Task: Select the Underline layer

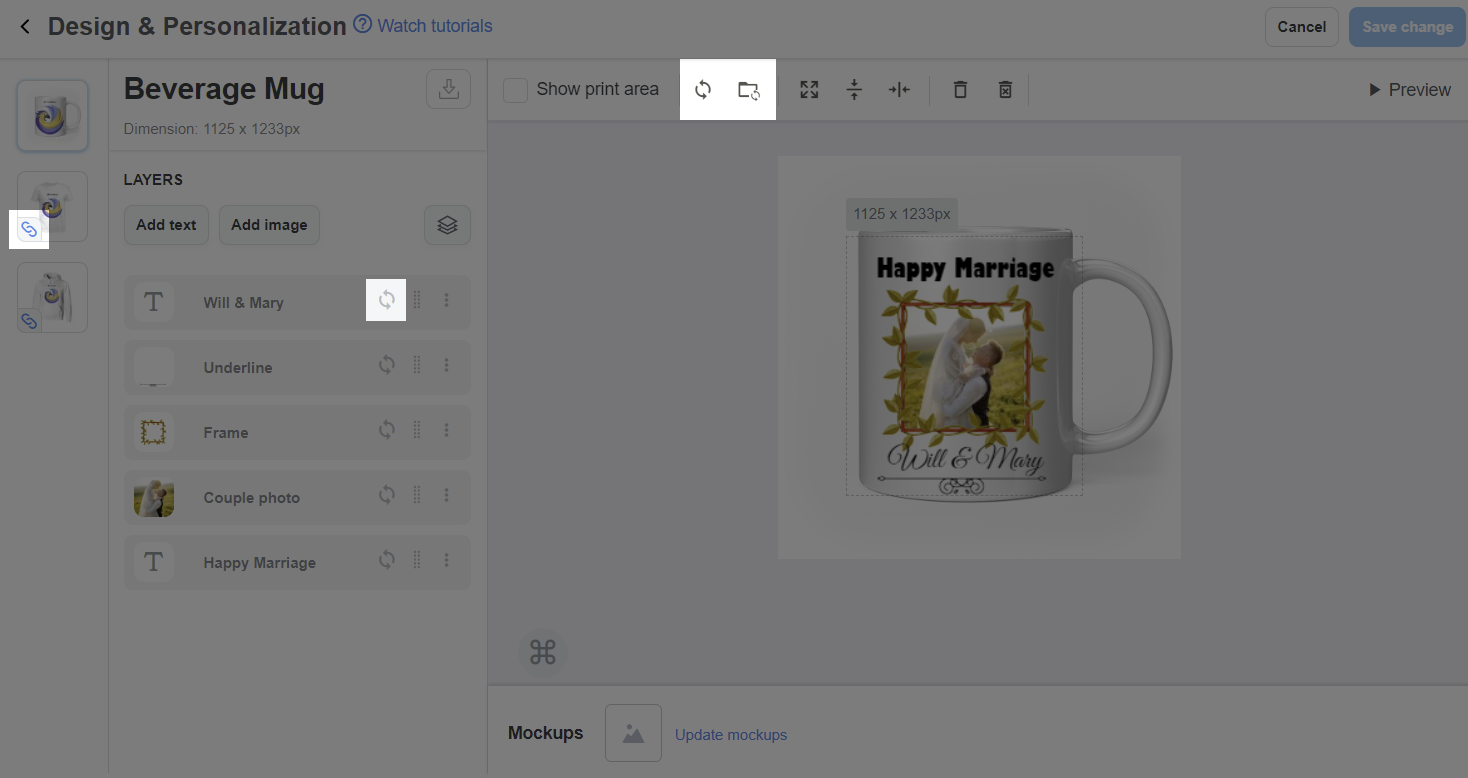Action: (x=297, y=367)
